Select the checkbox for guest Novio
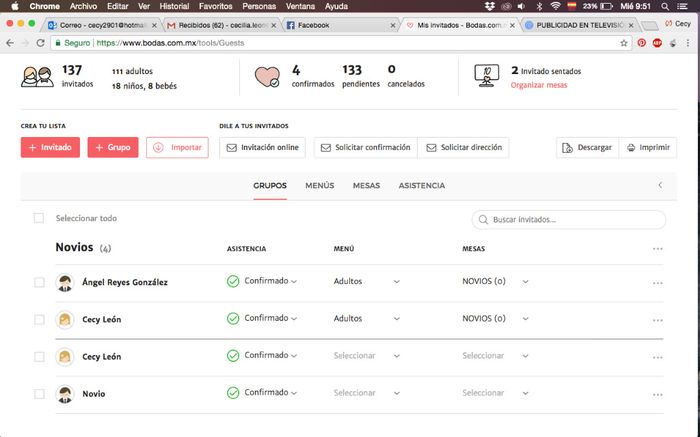Viewport: 700px width, 437px height. 39,393
